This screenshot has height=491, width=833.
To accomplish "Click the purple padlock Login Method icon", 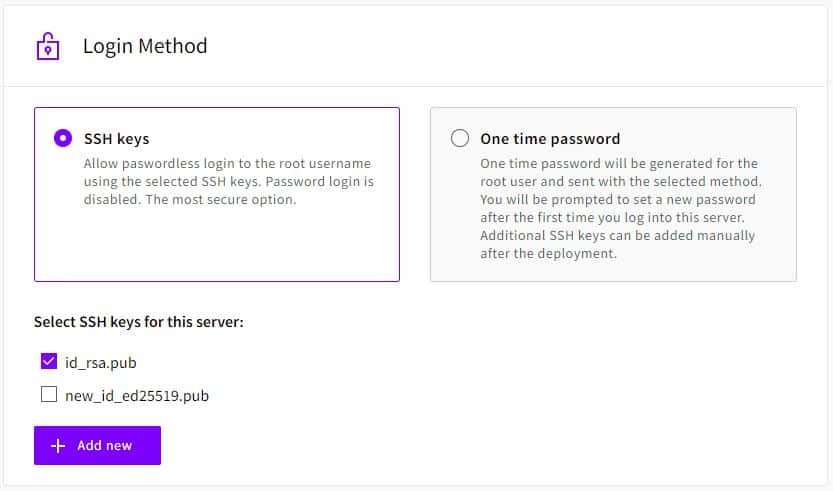I will pos(48,46).
